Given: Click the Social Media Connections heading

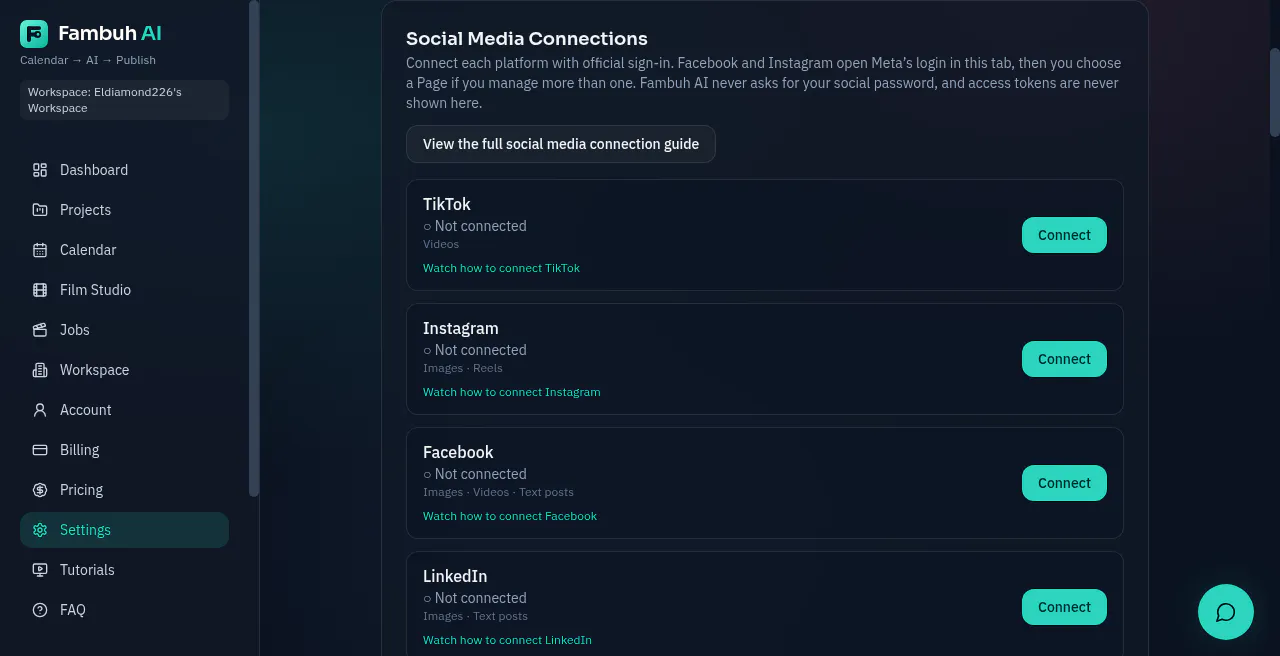Looking at the screenshot, I should tap(527, 39).
